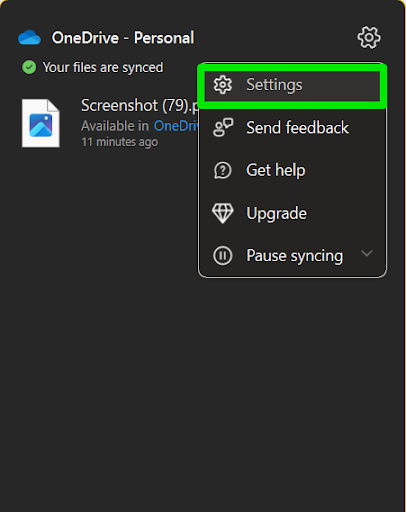Click the Screenshot (79) file name
The height and width of the screenshot is (512, 406).
140,106
